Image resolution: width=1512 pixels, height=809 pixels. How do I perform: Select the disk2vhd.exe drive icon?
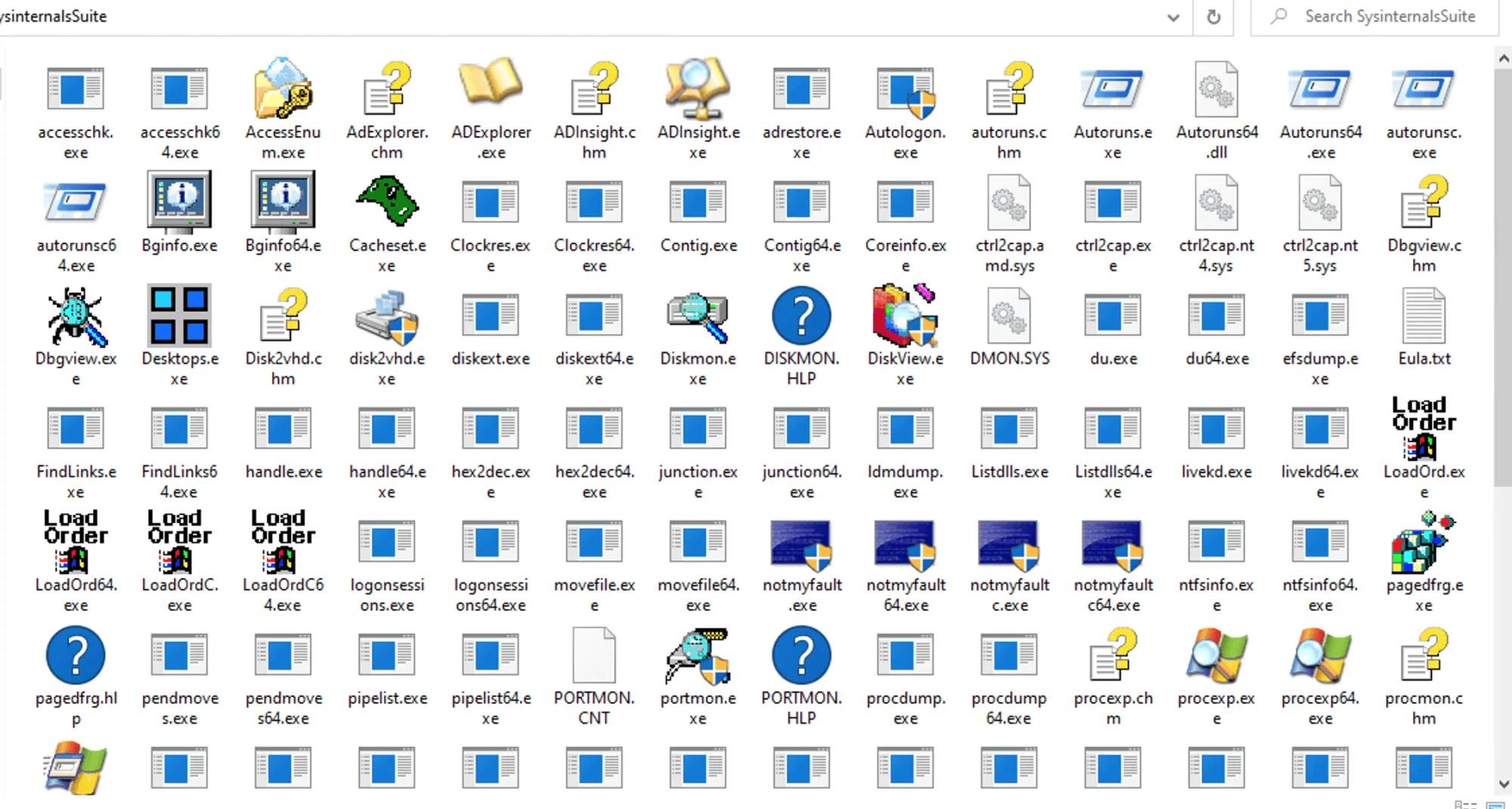(387, 316)
